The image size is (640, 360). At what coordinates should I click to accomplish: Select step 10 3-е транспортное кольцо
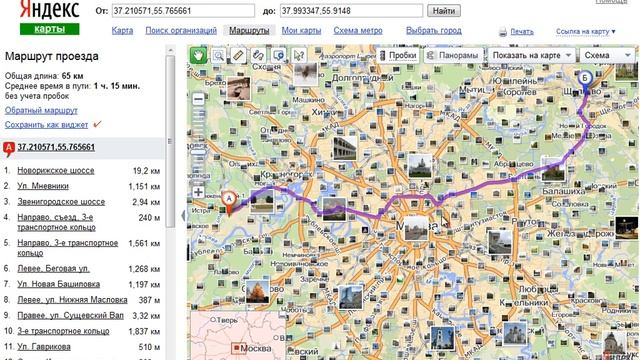pyautogui.click(x=63, y=331)
